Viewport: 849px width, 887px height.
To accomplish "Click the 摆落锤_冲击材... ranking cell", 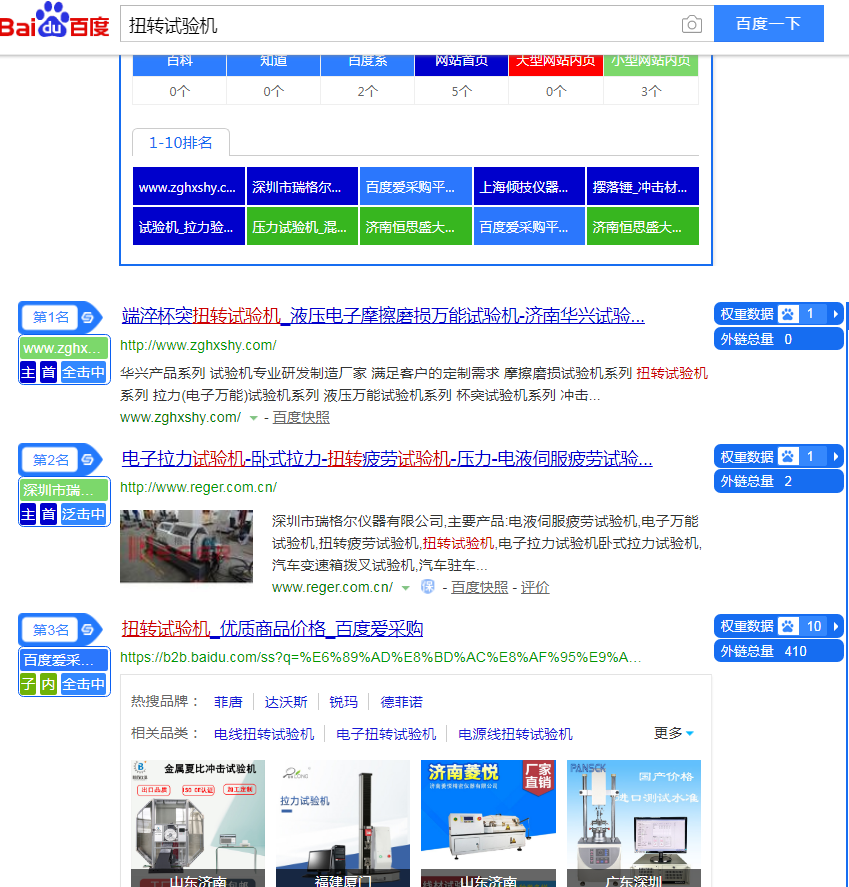I will point(643,186).
